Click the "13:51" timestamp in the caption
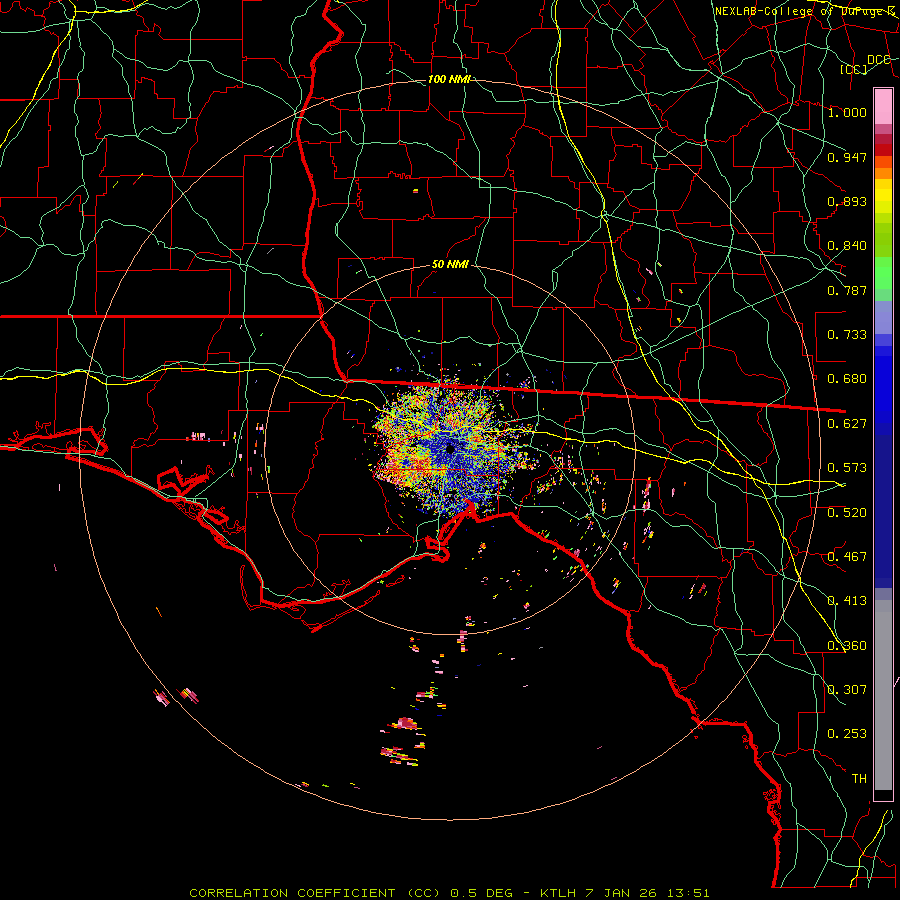Screen dimensions: 900x900 (x=688, y=893)
